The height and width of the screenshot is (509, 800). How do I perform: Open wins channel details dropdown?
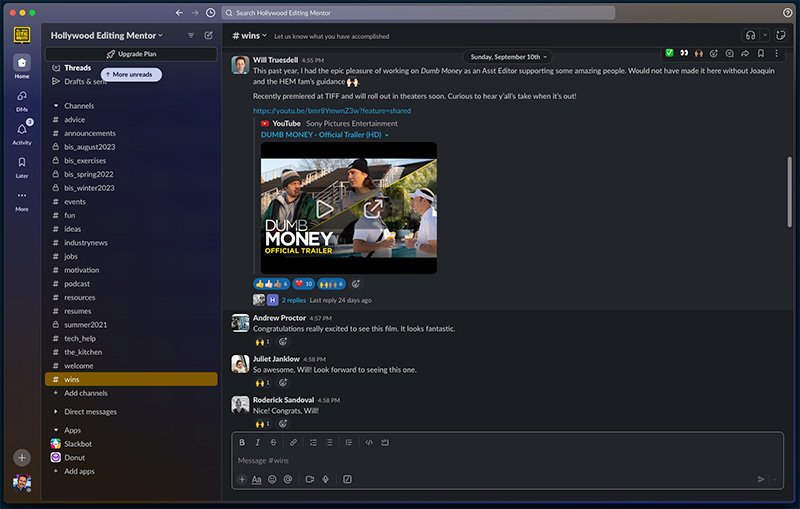point(249,36)
